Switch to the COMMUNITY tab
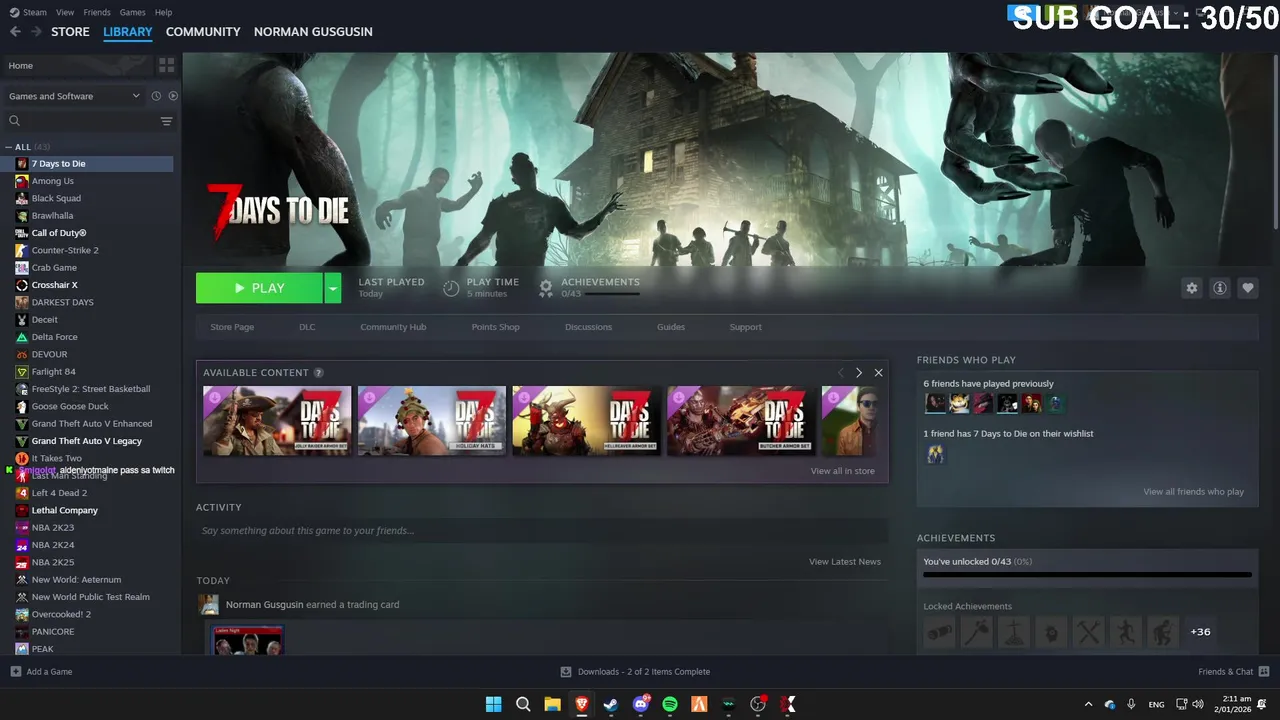The height and width of the screenshot is (720, 1280). click(203, 32)
